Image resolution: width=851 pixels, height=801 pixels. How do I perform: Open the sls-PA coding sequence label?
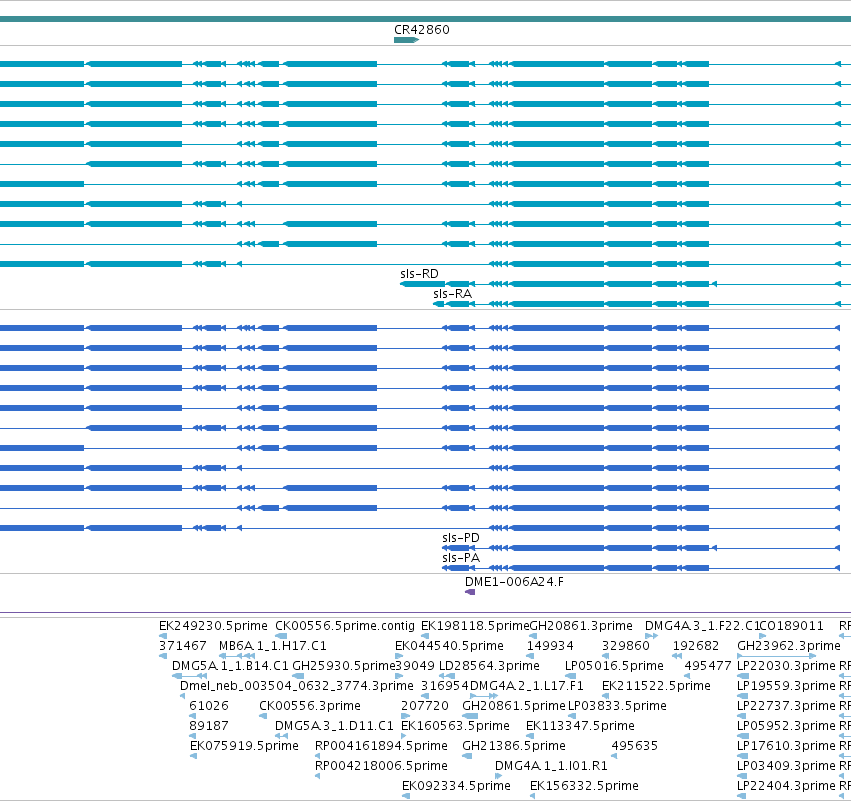tap(461, 558)
